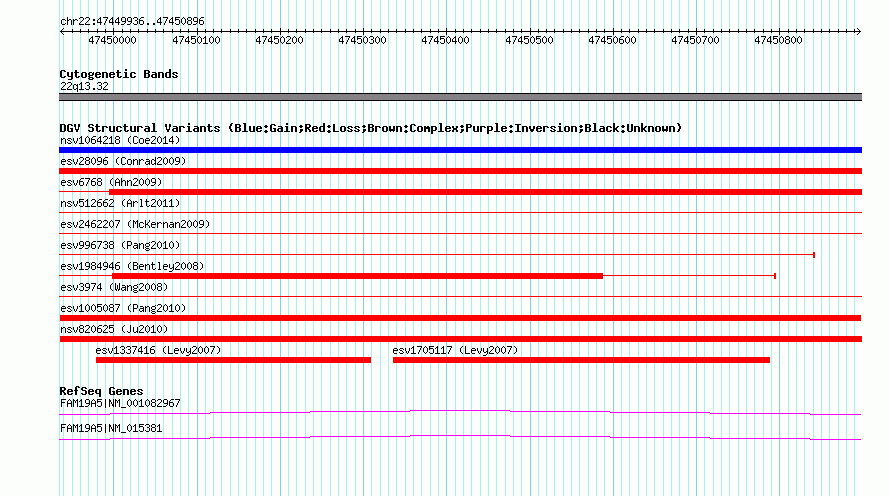Select the esv1337416 (Levy2007) variant label

(x=158, y=350)
